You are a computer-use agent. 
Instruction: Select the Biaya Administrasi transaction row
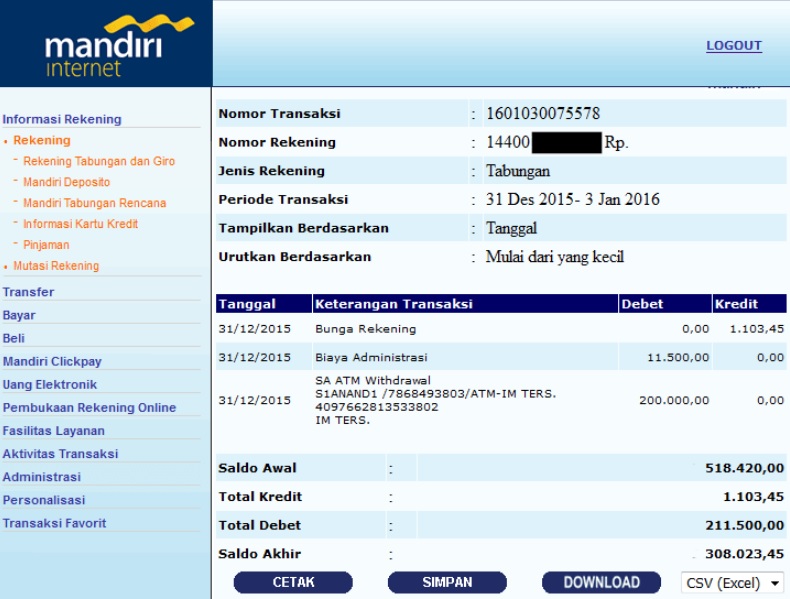point(501,357)
